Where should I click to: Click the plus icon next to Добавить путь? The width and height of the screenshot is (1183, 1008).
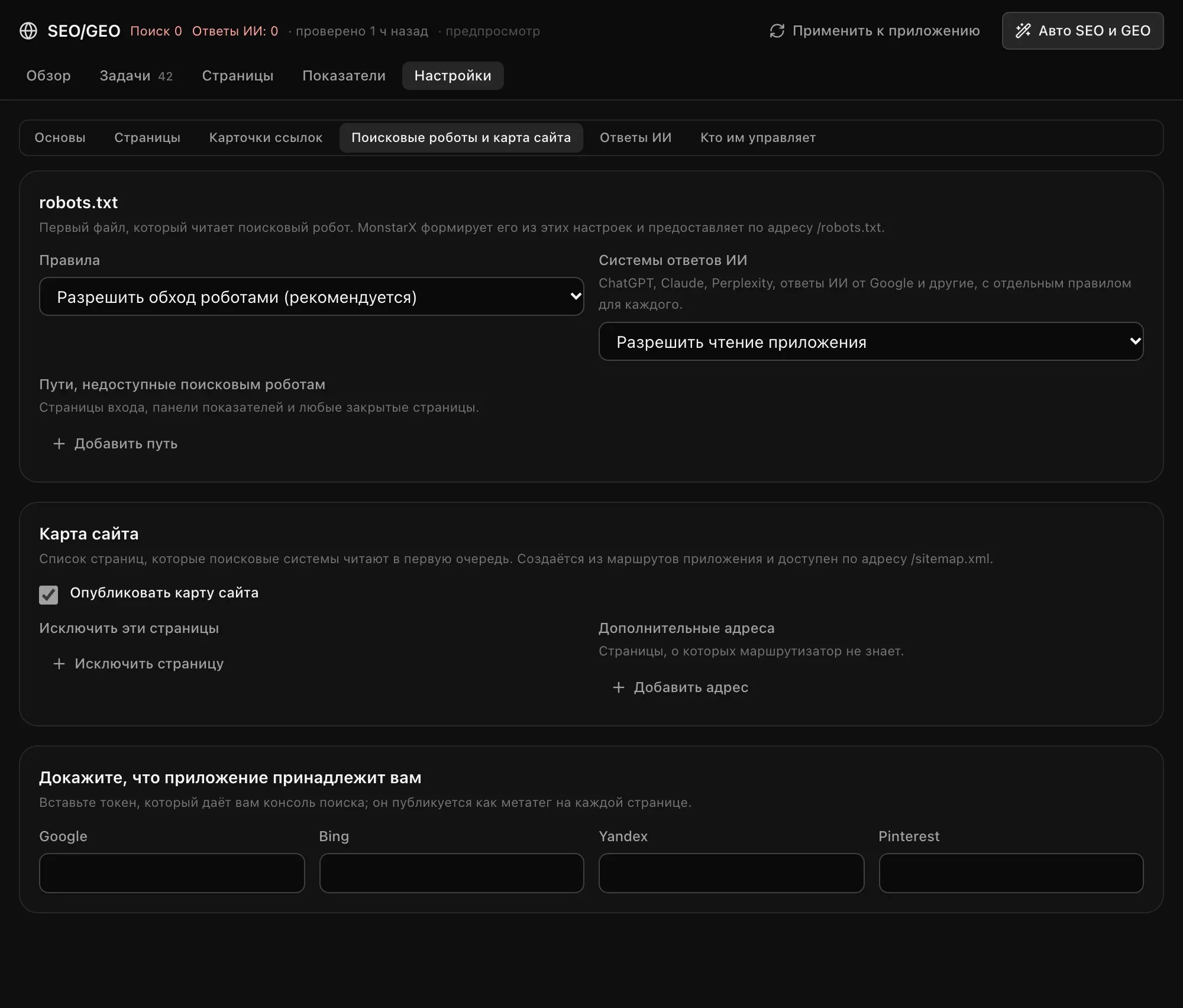(59, 444)
